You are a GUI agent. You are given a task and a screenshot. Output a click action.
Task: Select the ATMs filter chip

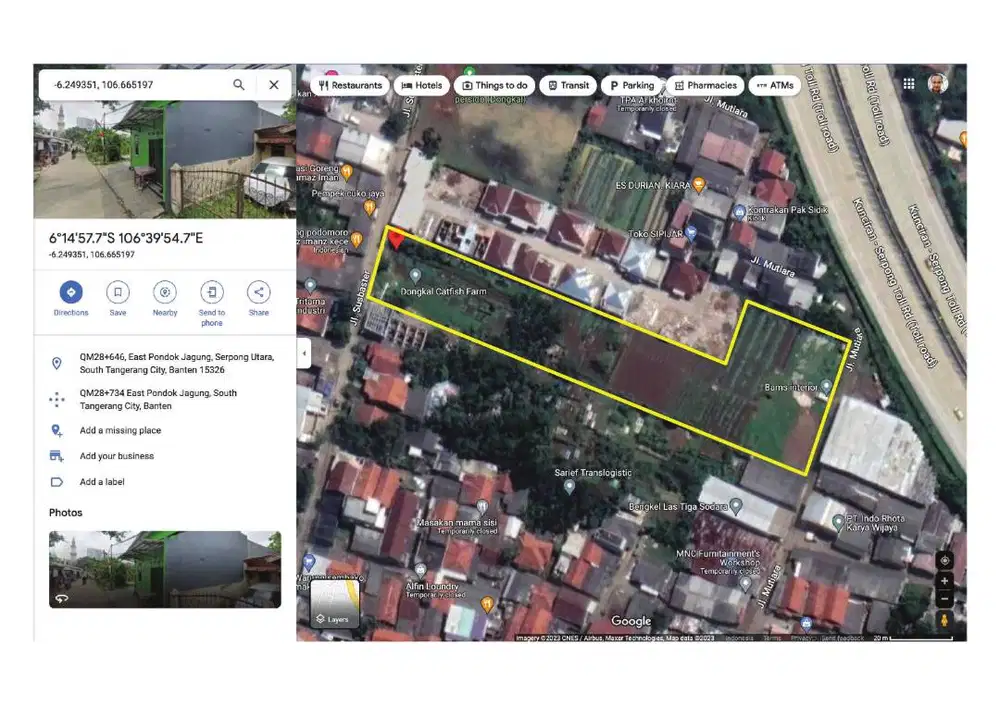click(x=774, y=85)
